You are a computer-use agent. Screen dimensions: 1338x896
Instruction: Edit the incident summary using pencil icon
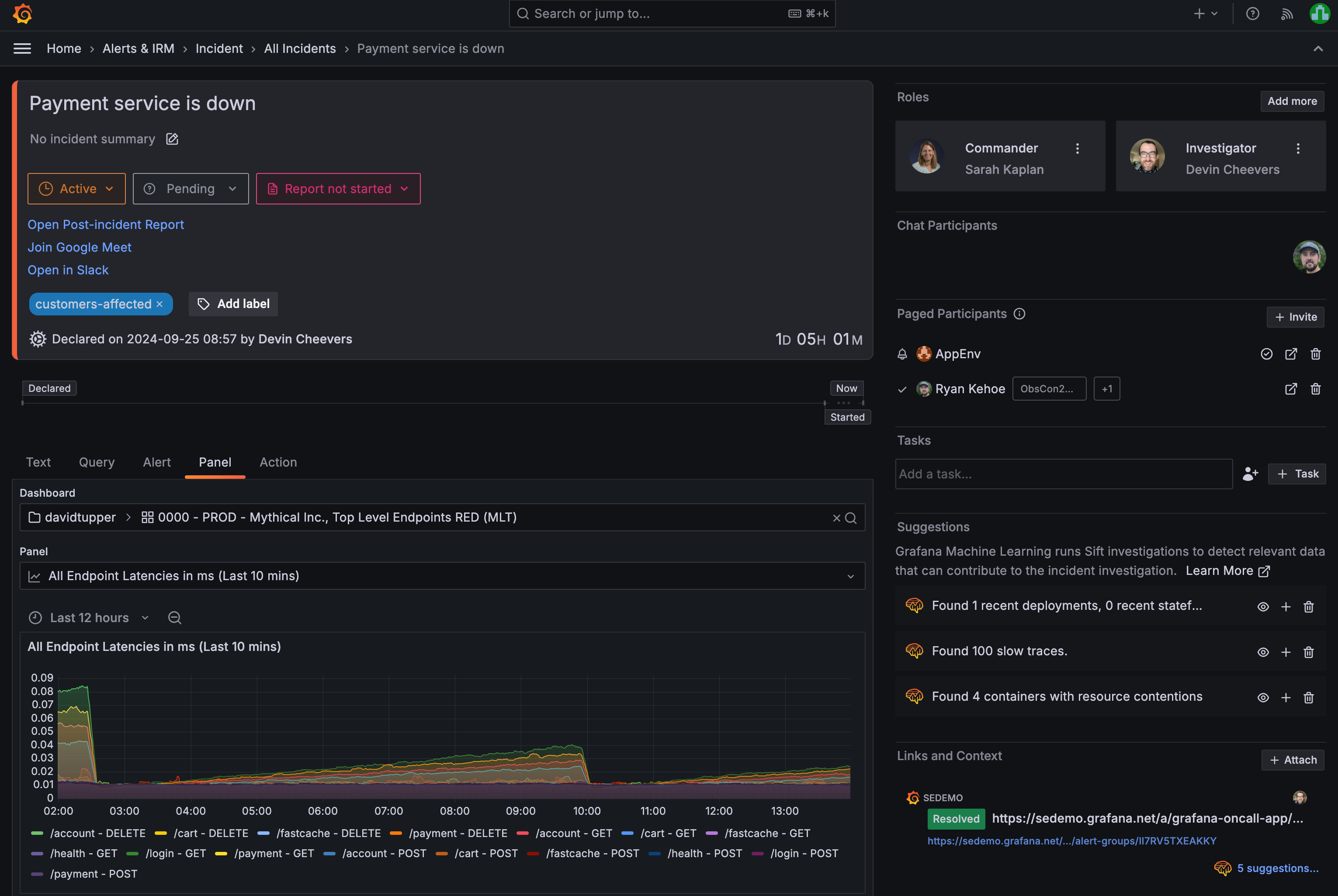click(x=171, y=139)
